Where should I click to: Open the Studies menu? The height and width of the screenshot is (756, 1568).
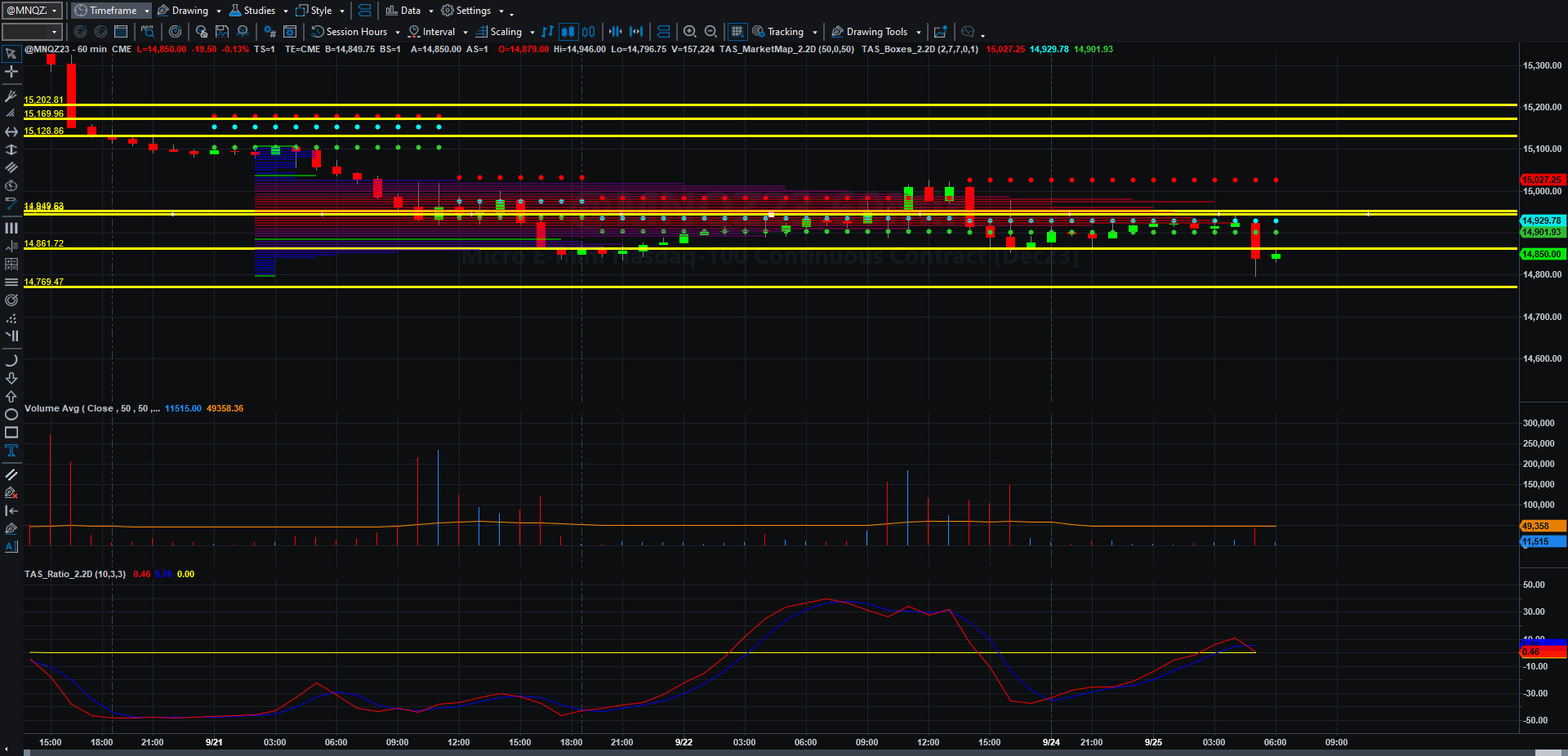click(258, 11)
